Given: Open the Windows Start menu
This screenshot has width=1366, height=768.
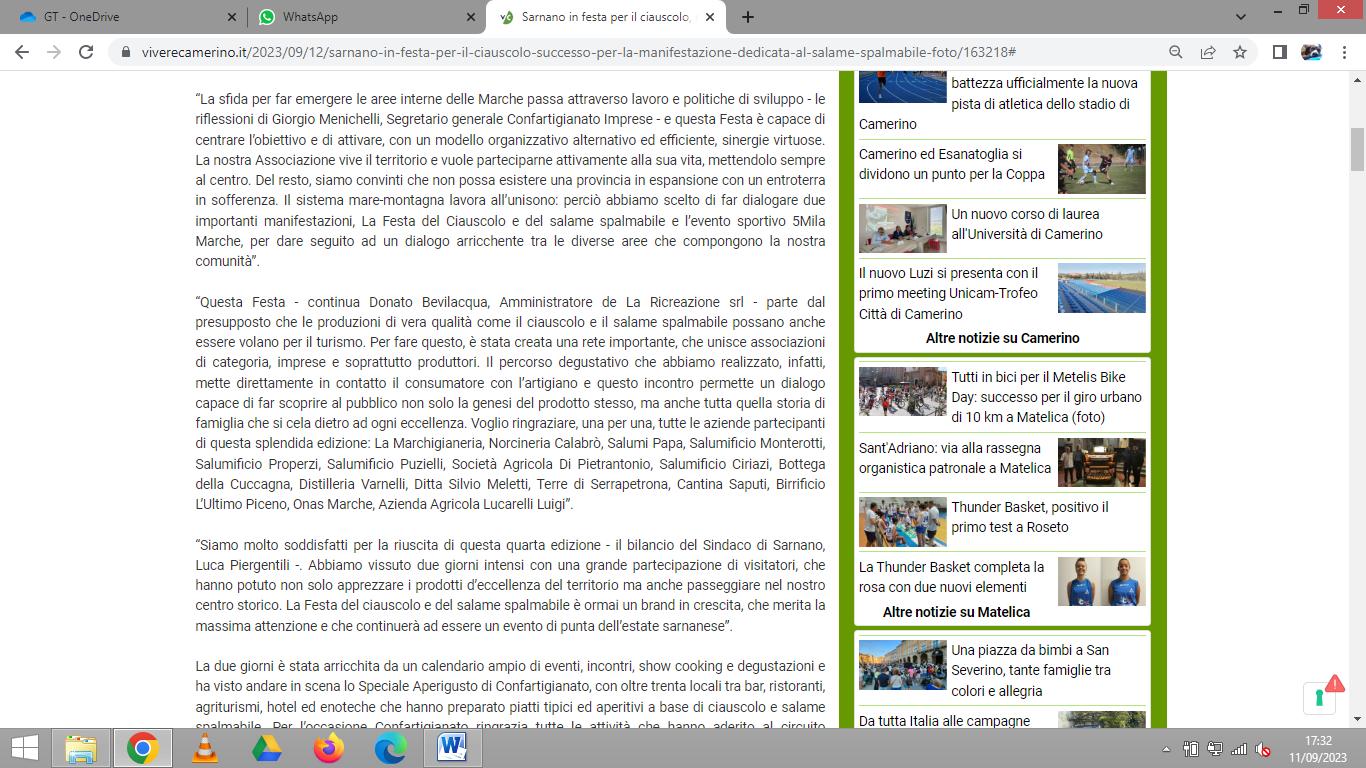Looking at the screenshot, I should (24, 748).
